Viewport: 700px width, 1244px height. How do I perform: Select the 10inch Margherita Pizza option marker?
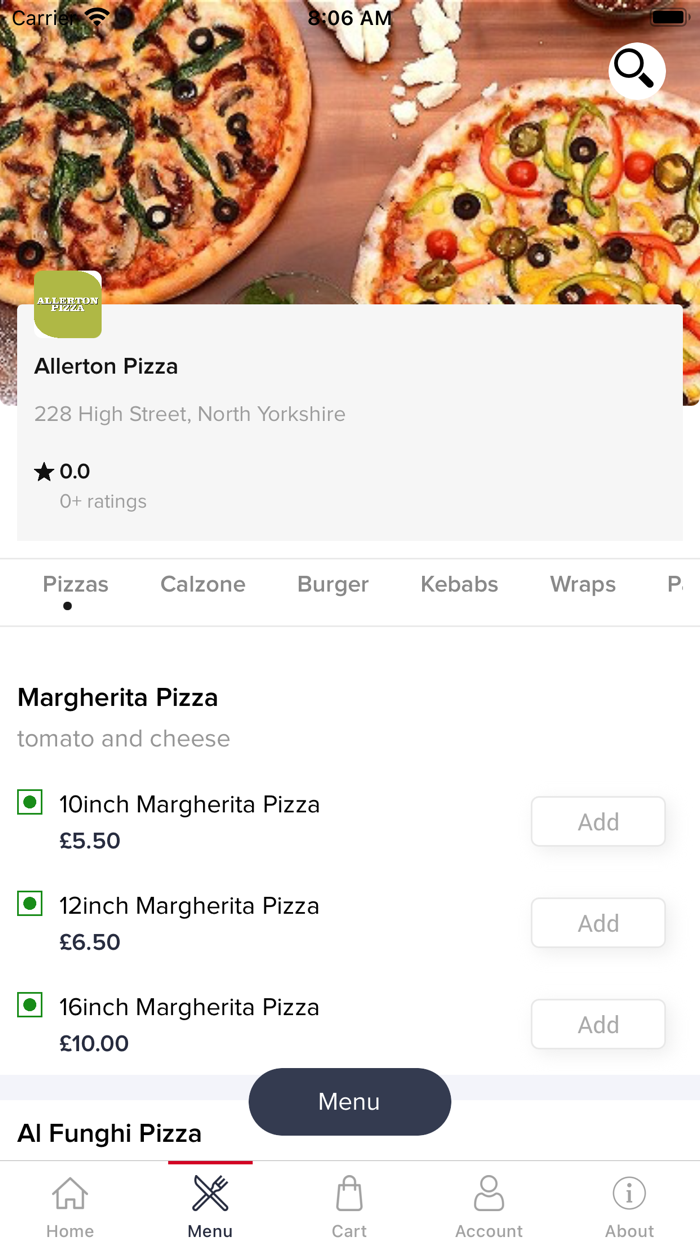click(29, 802)
